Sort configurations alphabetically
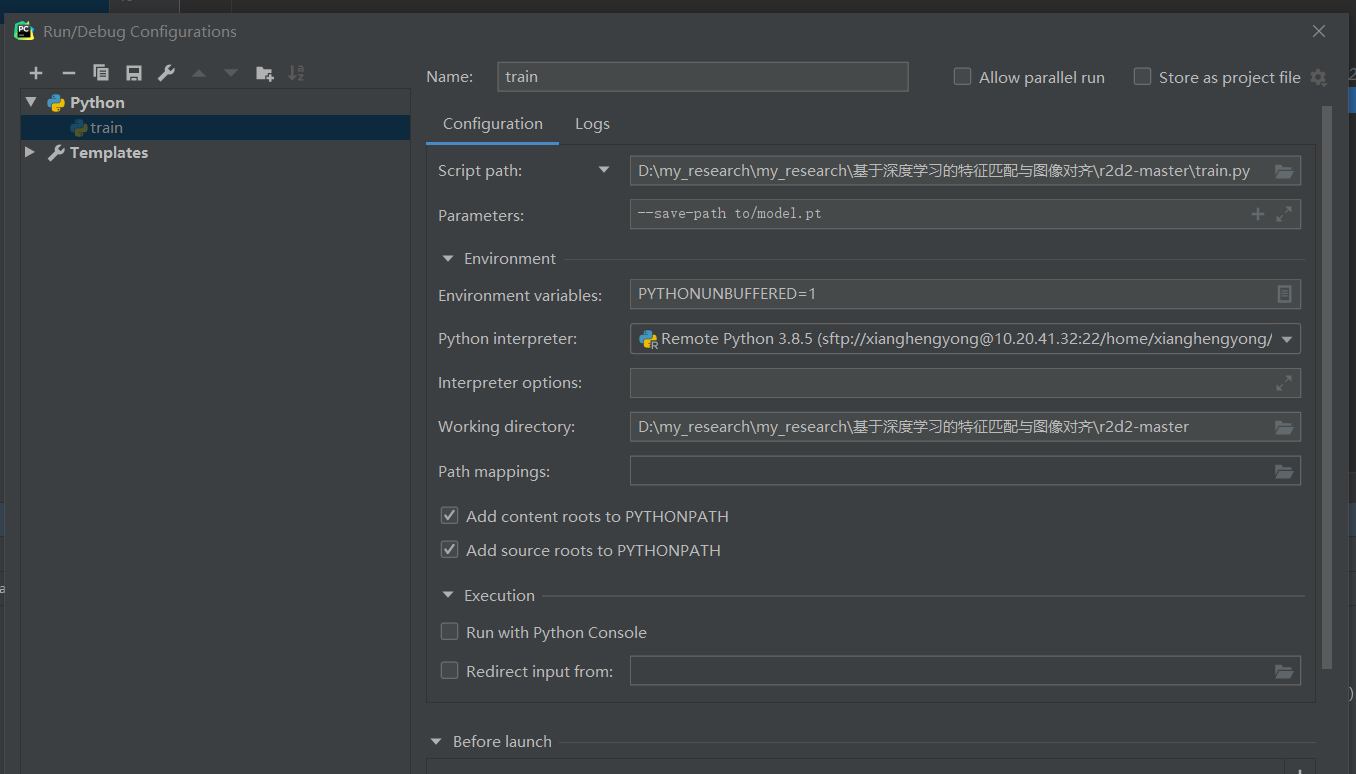This screenshot has width=1356, height=774. (296, 73)
